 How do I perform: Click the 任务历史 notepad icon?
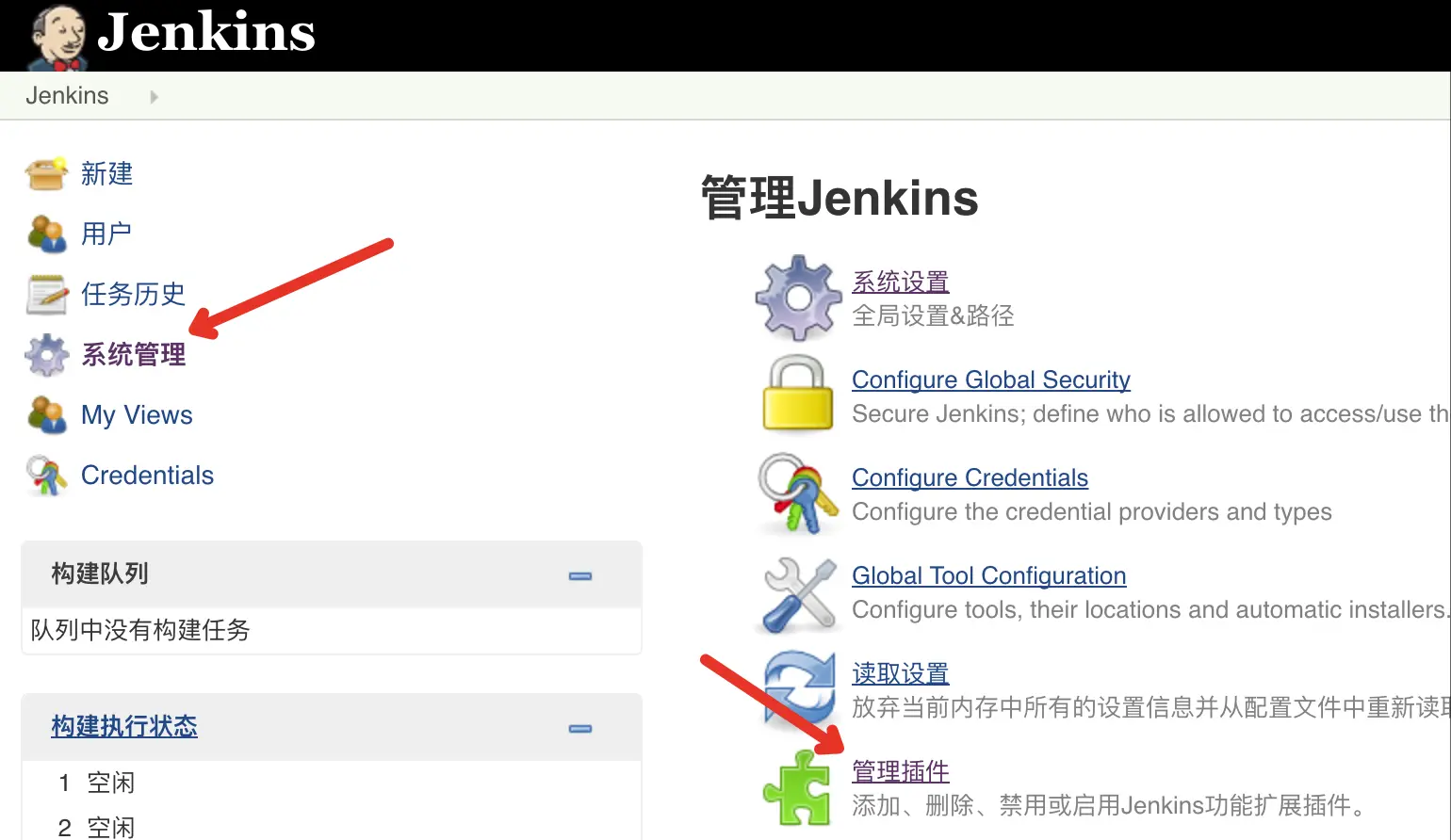click(x=46, y=295)
